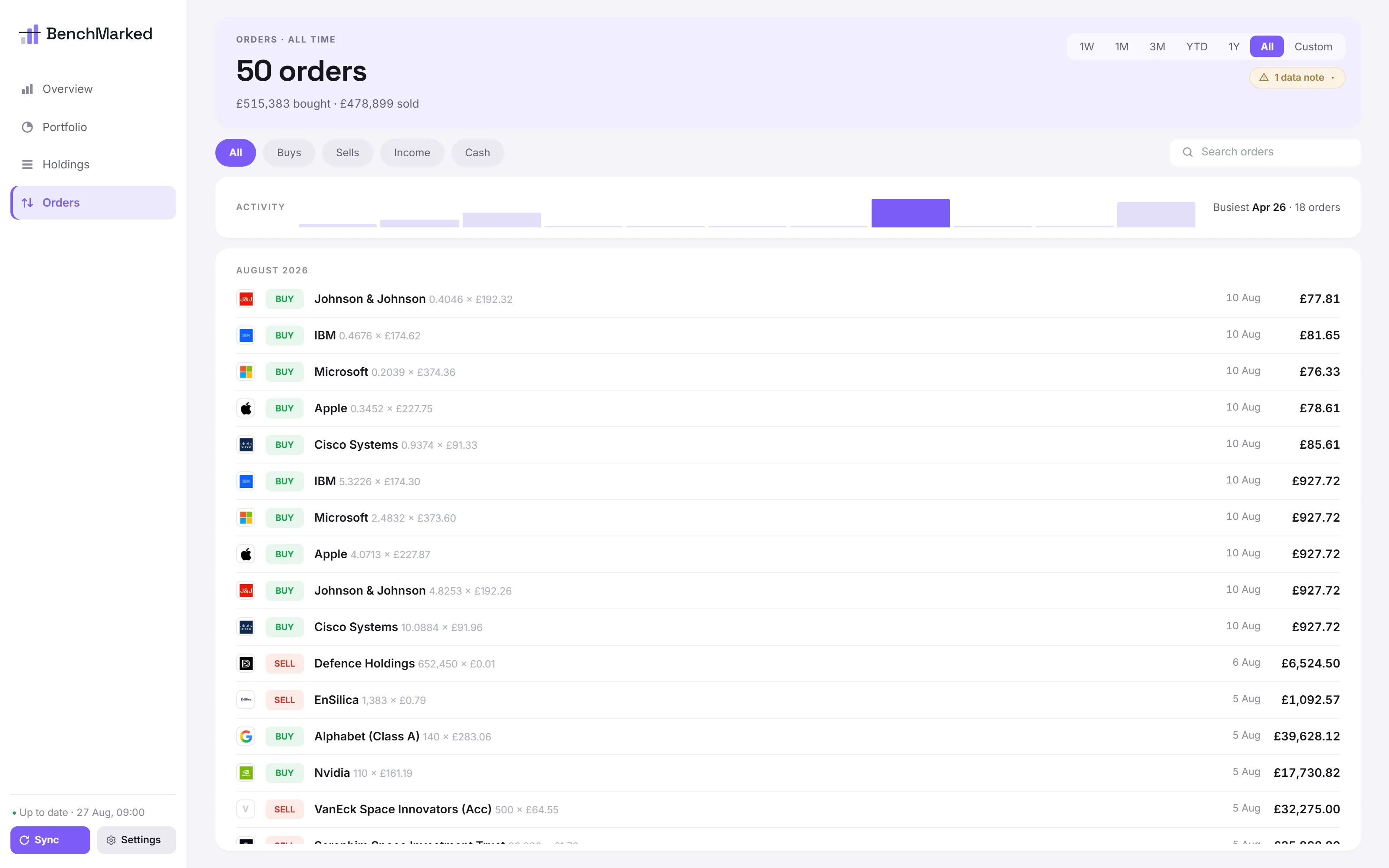
Task: Click the Nvidia logo icon
Action: [246, 773]
